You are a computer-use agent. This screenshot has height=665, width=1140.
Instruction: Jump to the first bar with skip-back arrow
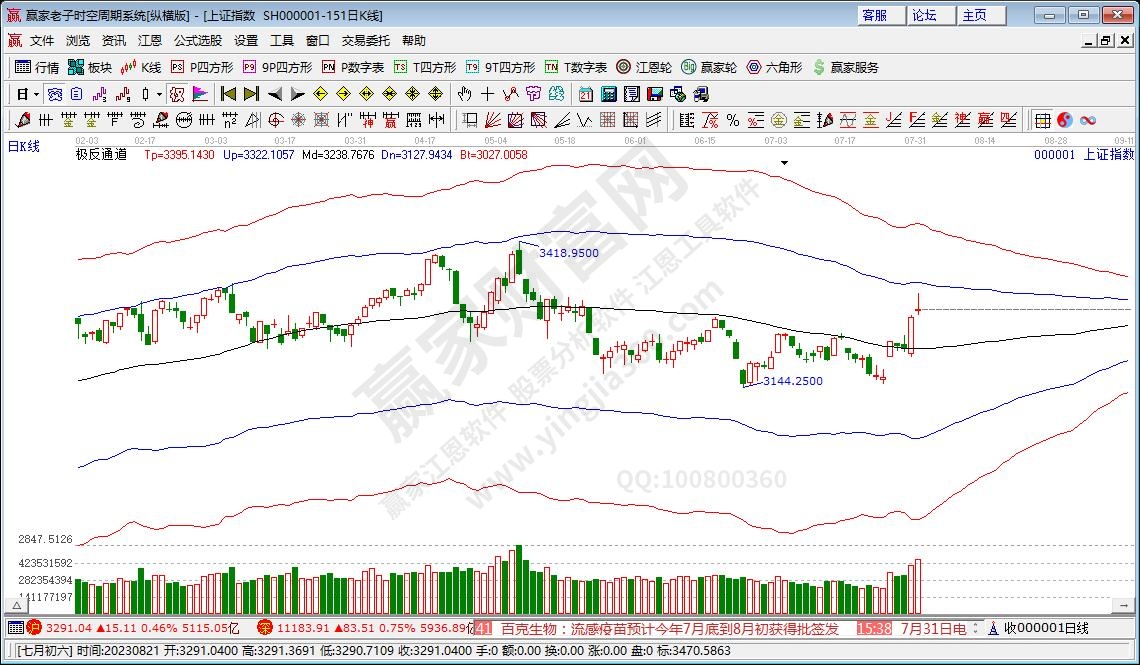click(228, 94)
